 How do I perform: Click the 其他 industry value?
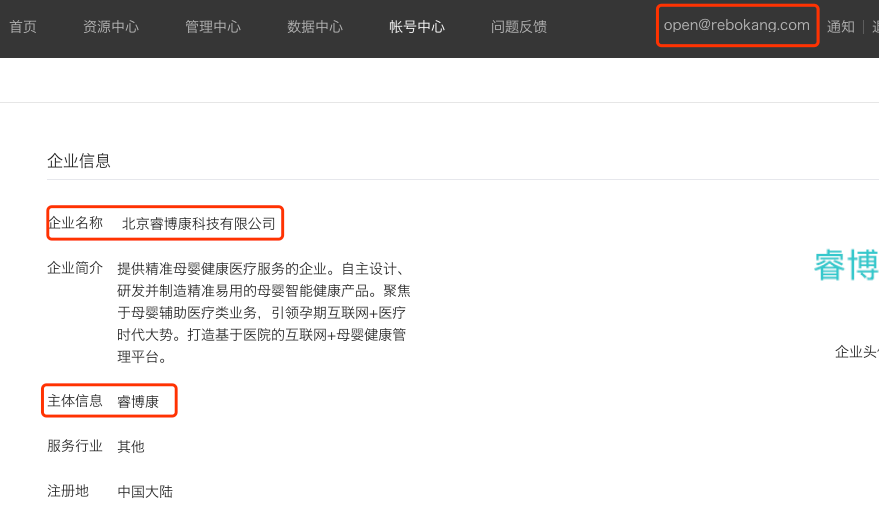point(131,447)
